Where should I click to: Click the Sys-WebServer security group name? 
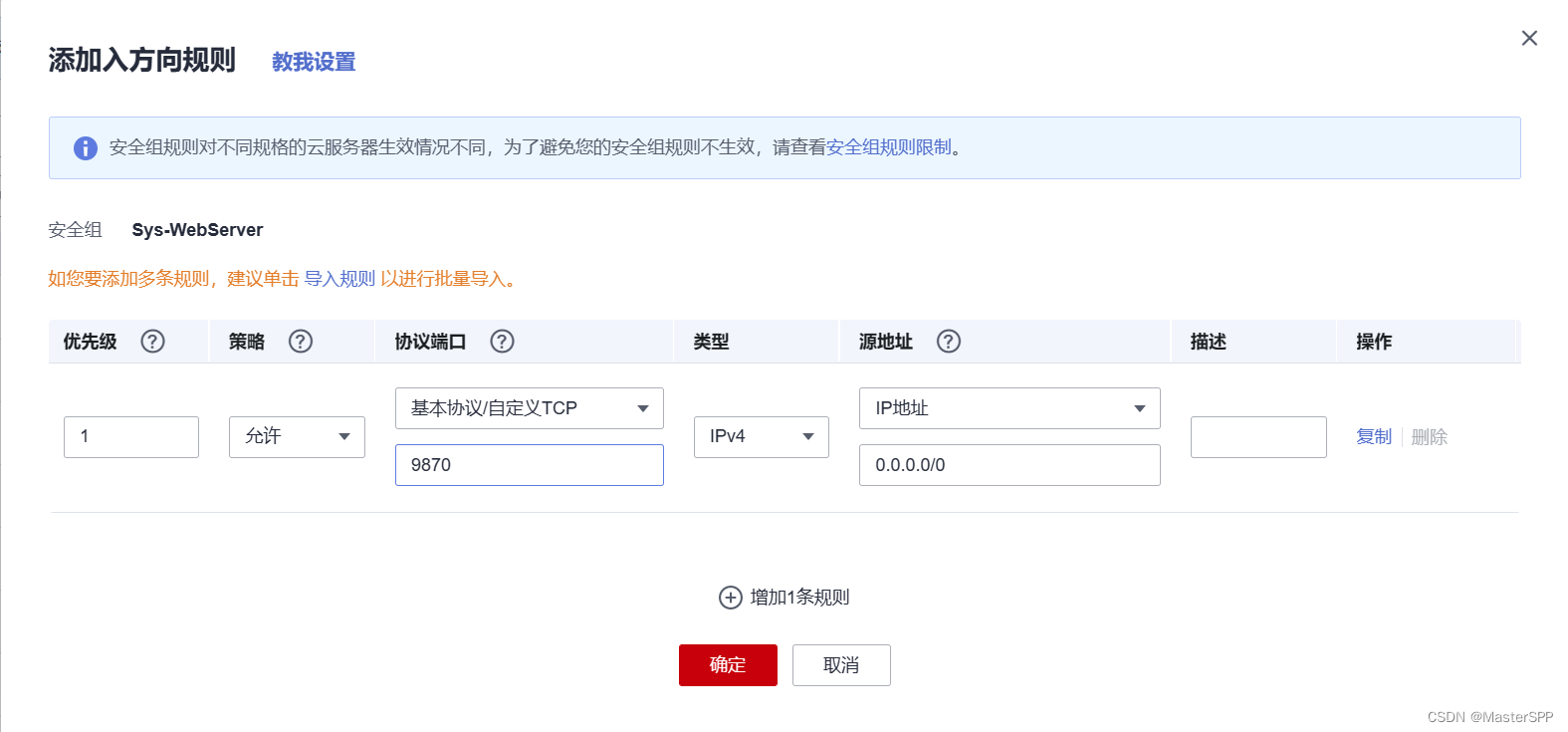click(197, 230)
